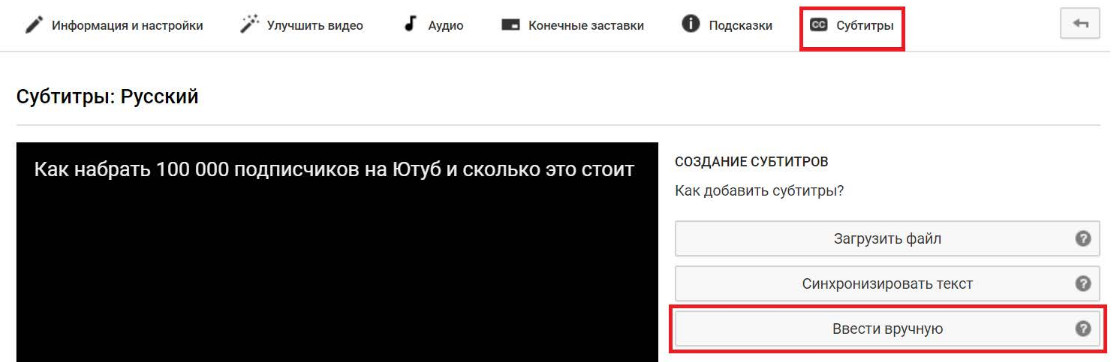
Task: Open the Подсказки tab
Action: tap(727, 26)
